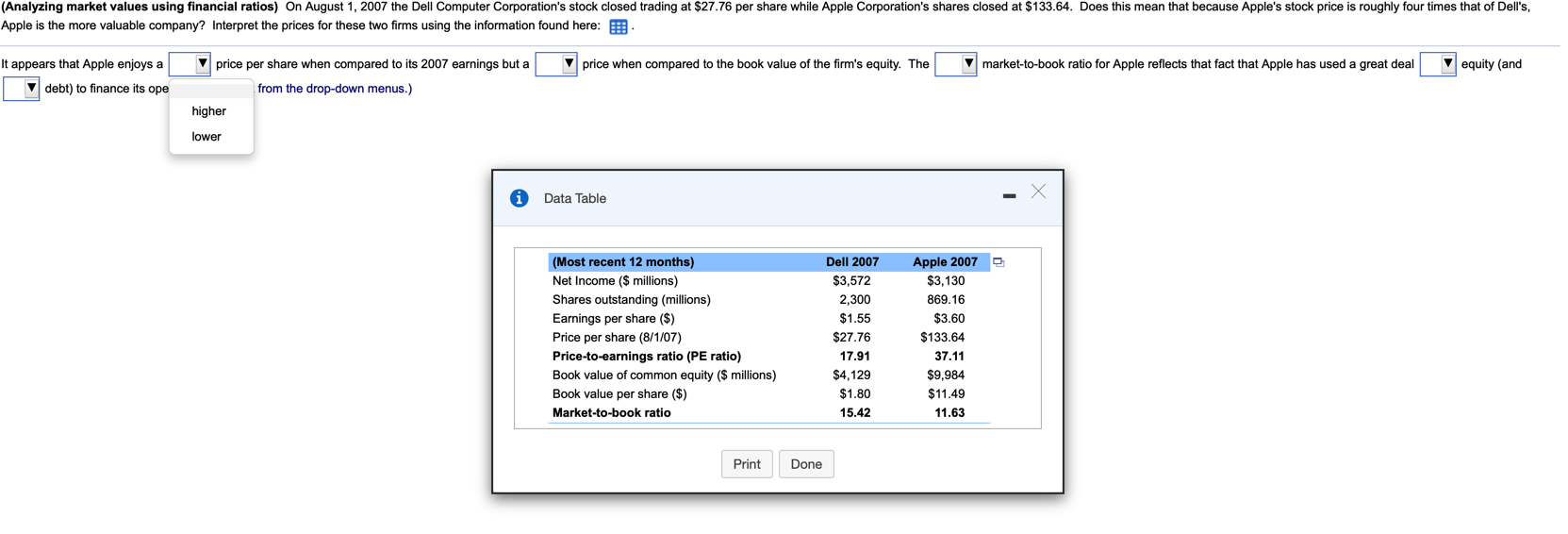Click the '(Most recent 12 months)' header
The image size is (1568, 534).
(623, 262)
